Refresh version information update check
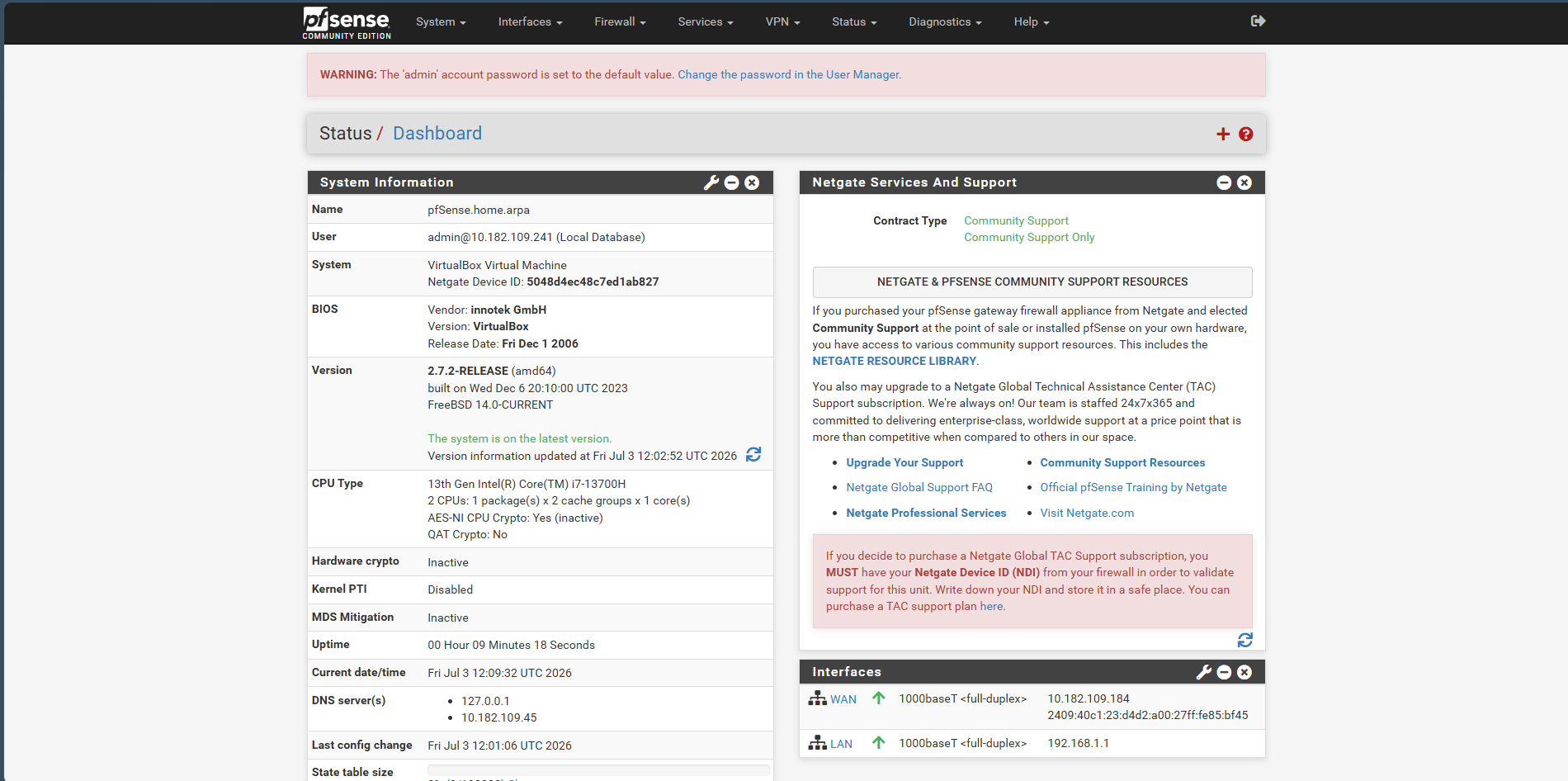 pos(753,455)
